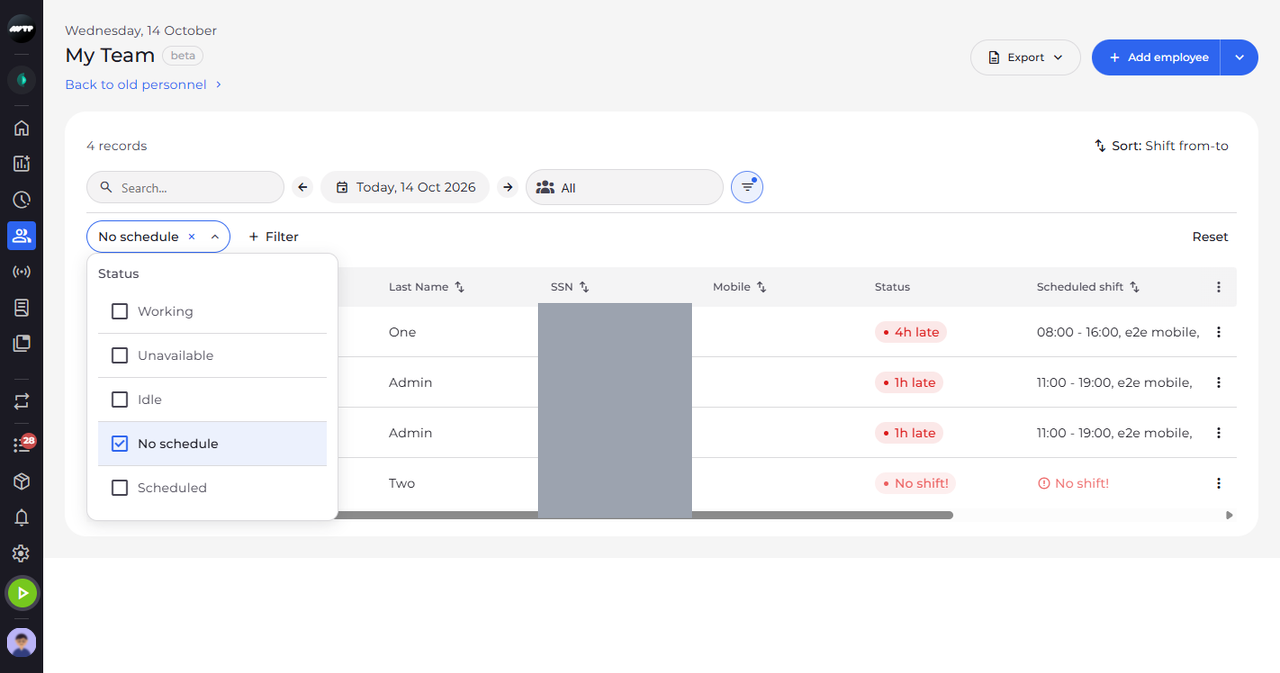Open row actions for employee Two
The image size is (1280, 673).
(x=1219, y=483)
